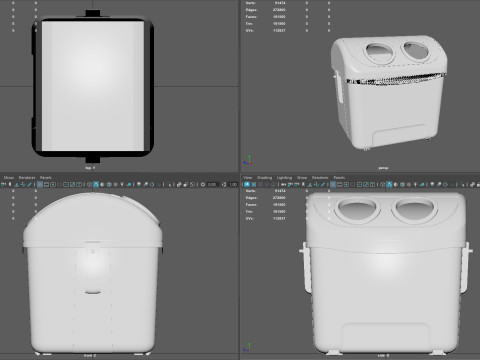This screenshot has width=480, height=360.
Task: Click the axis gizmo in the persp viewport
Action: tap(248, 160)
